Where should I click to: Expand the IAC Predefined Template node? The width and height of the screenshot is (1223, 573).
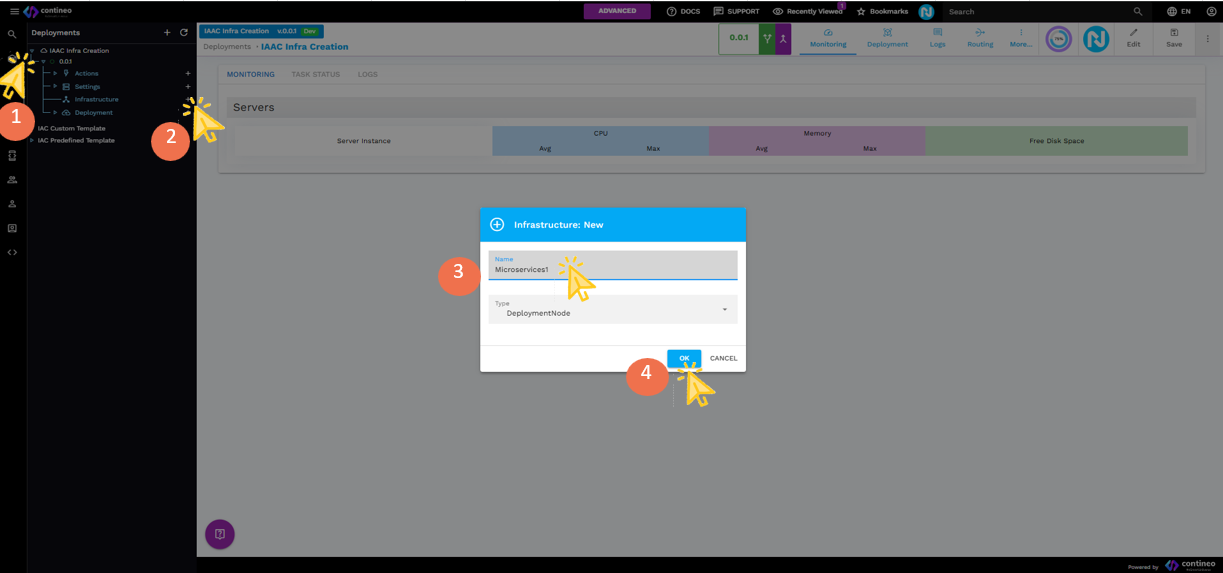coord(31,141)
